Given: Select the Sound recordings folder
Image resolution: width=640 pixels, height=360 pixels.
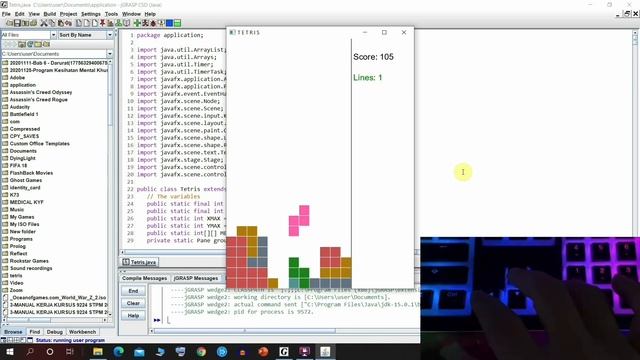Looking at the screenshot, I should click(31, 268).
